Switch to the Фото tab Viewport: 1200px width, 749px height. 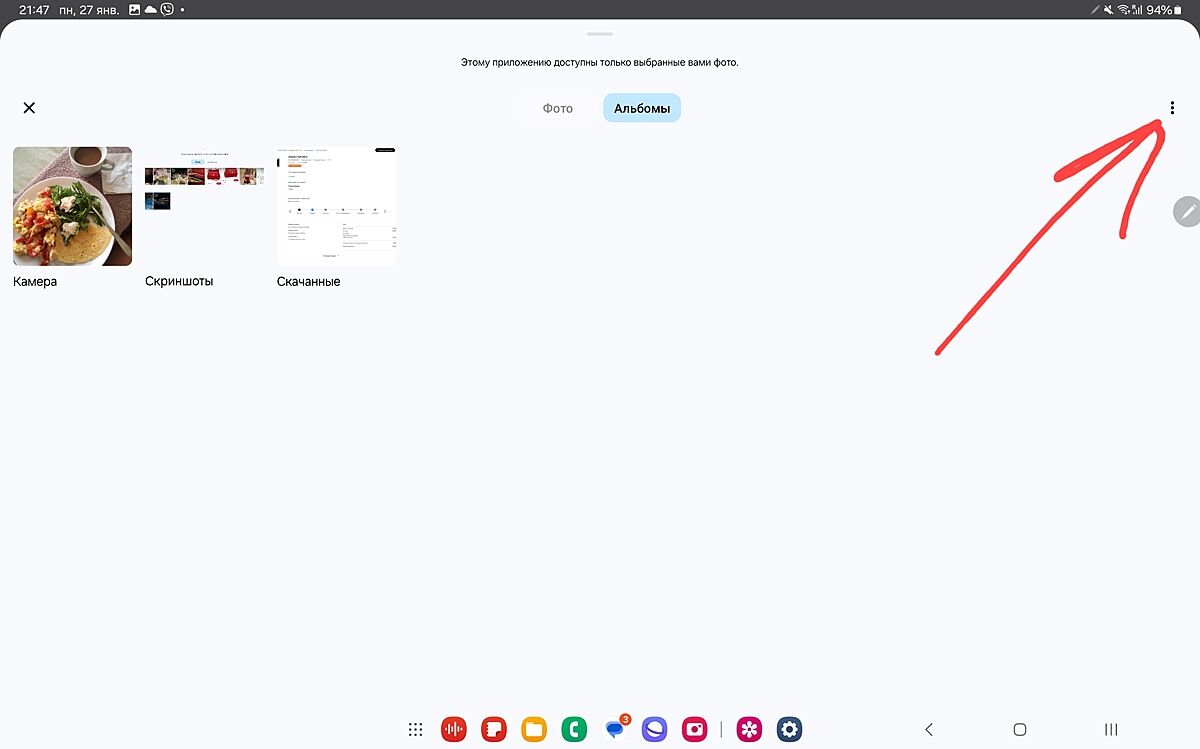pos(558,108)
